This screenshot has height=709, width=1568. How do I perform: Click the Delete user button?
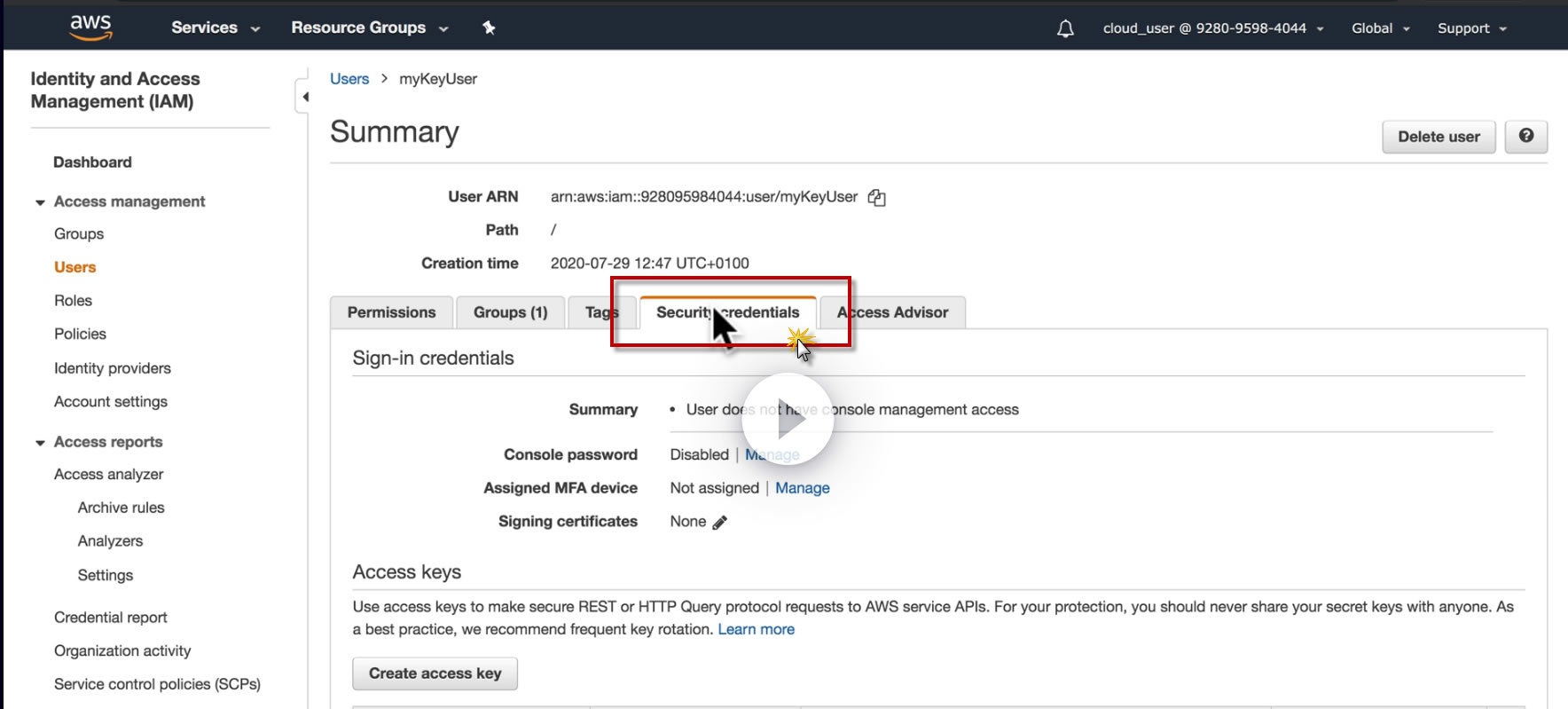[x=1439, y=137]
